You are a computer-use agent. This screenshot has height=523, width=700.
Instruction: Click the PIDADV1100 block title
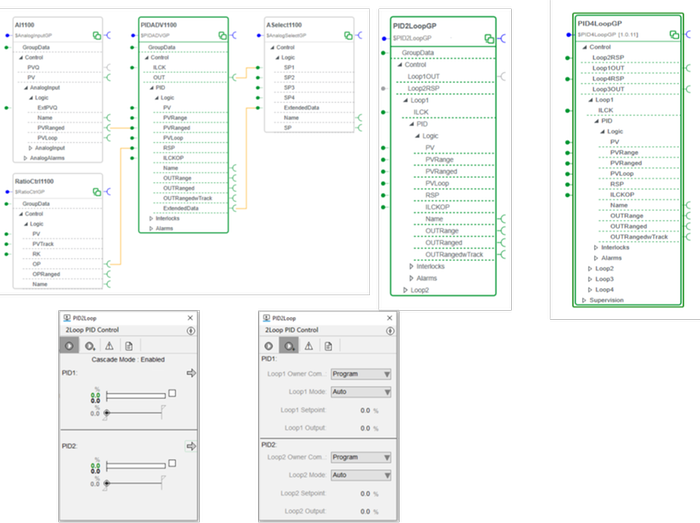click(158, 25)
